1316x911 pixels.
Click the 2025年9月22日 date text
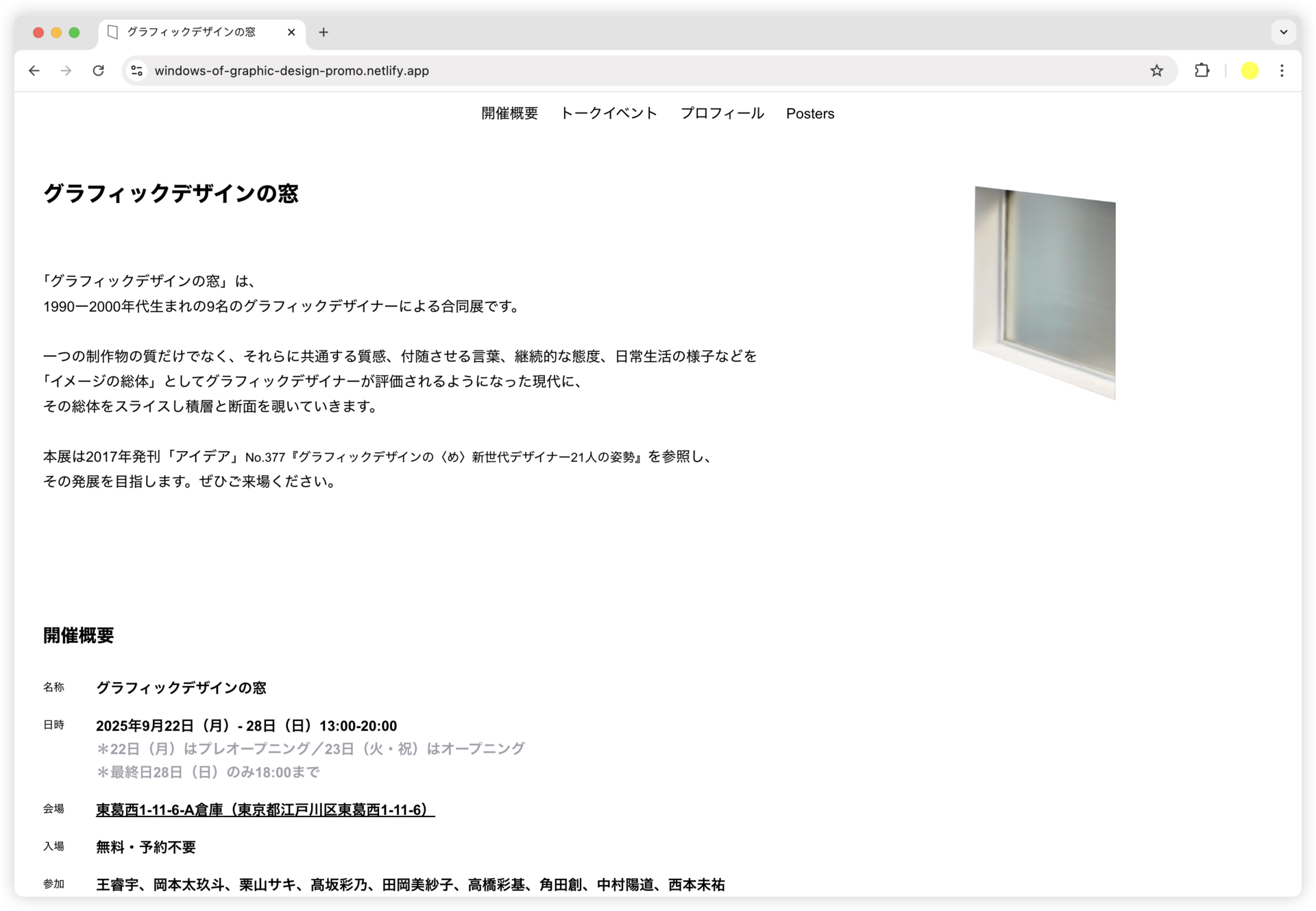click(246, 726)
